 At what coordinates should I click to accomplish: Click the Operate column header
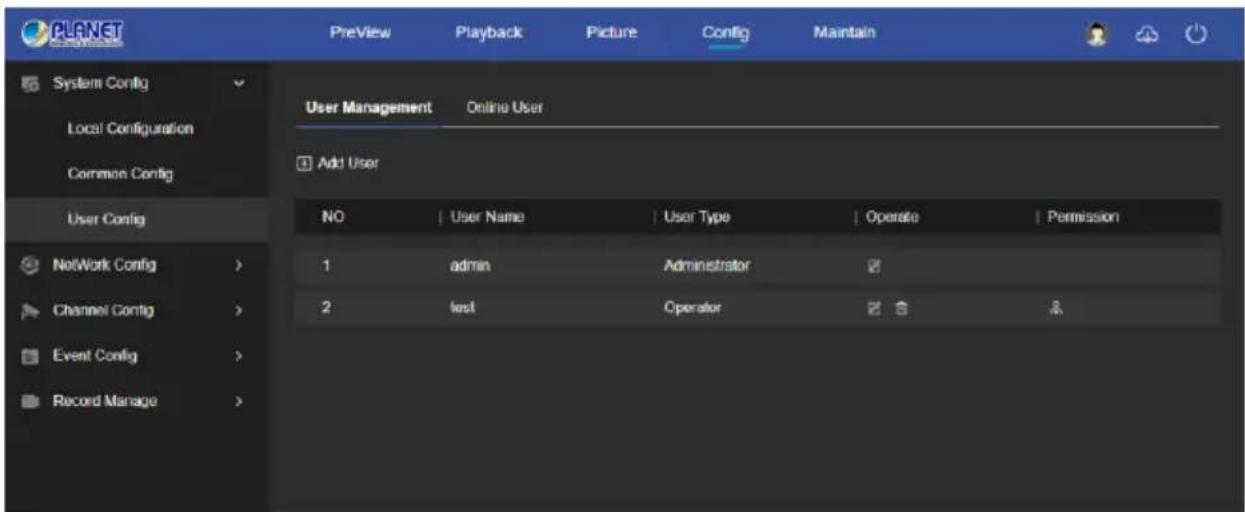(892, 216)
